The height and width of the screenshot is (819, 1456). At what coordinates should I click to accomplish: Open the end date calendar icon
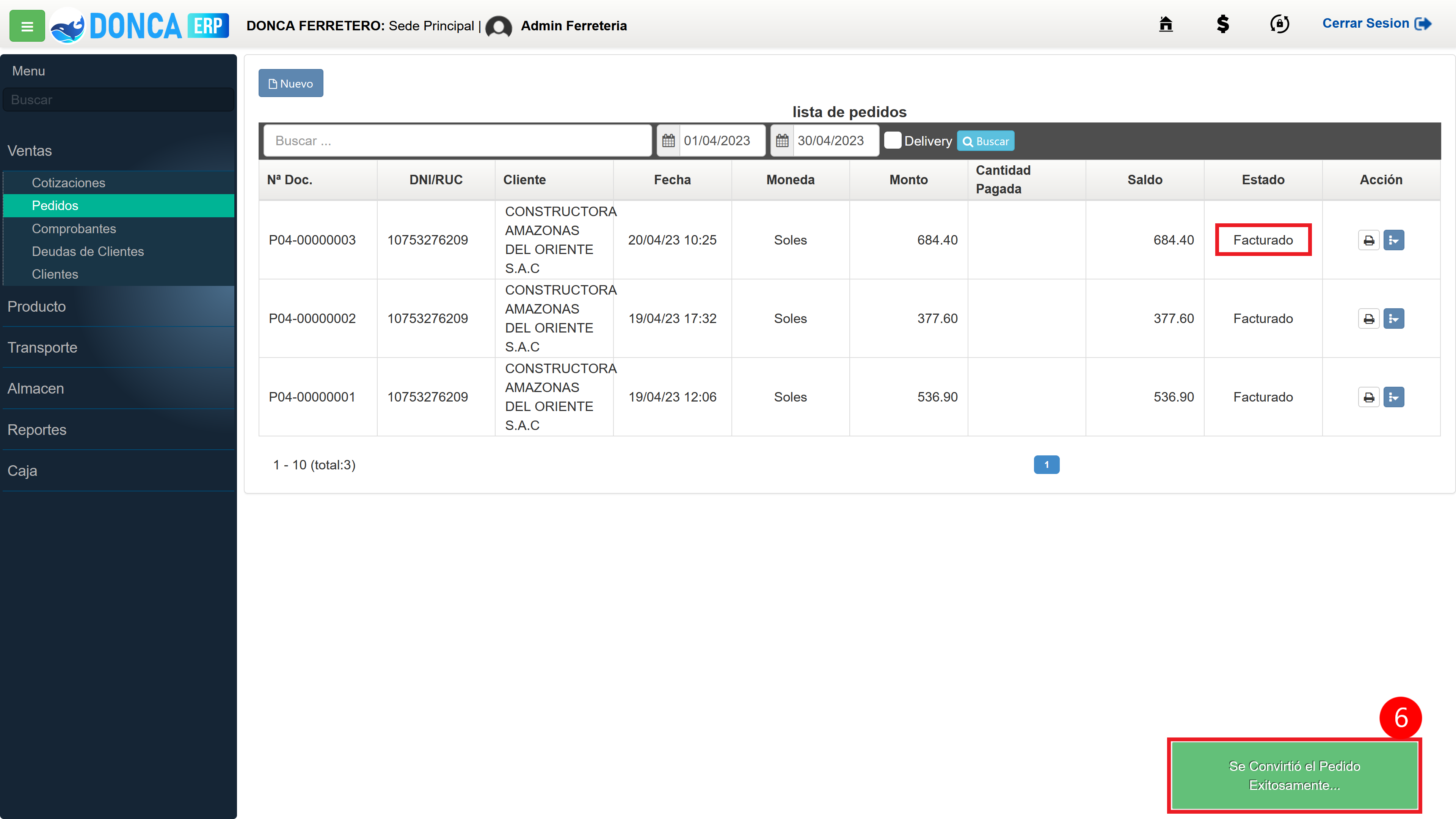tap(782, 141)
